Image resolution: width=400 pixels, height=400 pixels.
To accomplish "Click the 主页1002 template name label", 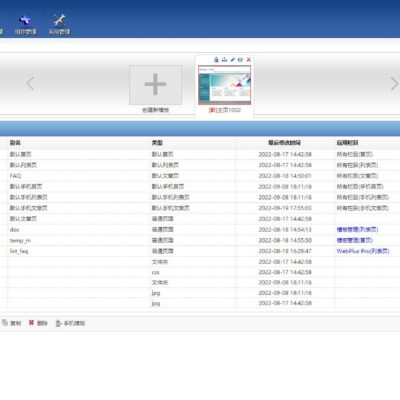I will pos(224,110).
